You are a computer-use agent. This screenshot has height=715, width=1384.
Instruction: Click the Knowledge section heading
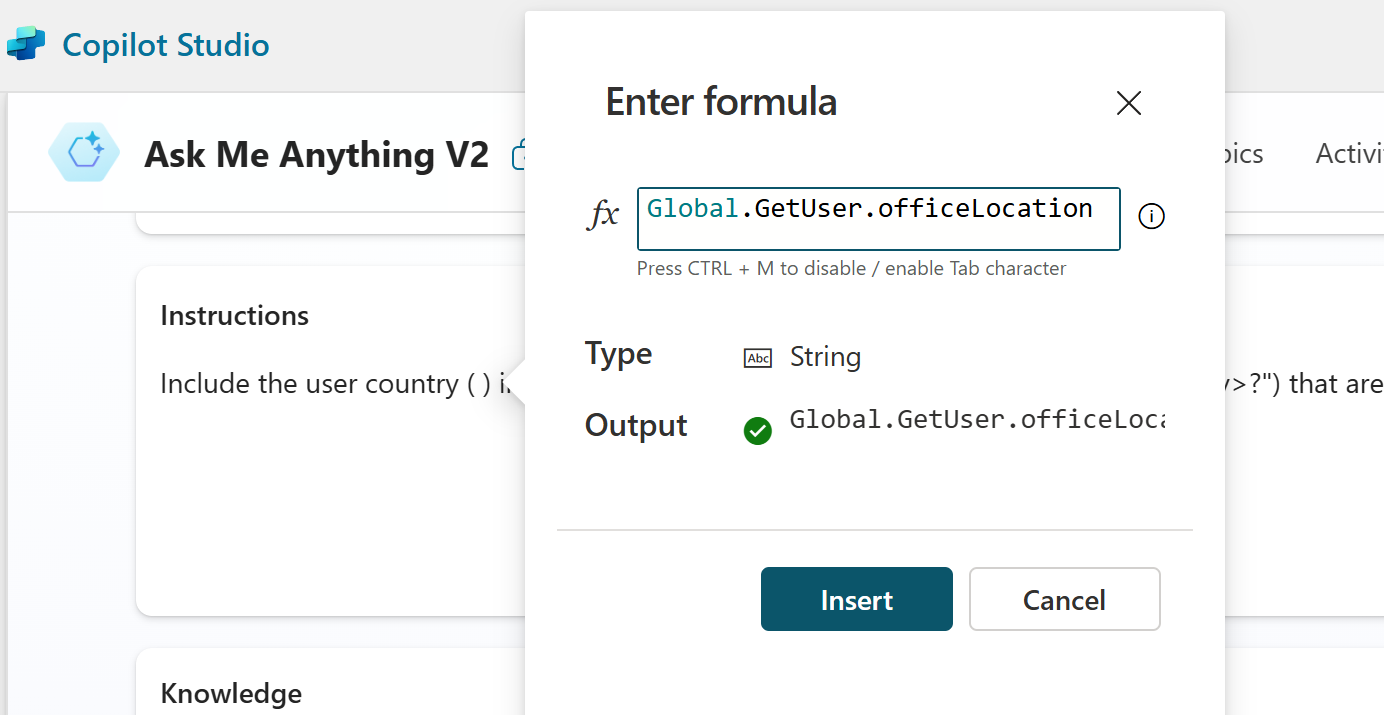[231, 693]
